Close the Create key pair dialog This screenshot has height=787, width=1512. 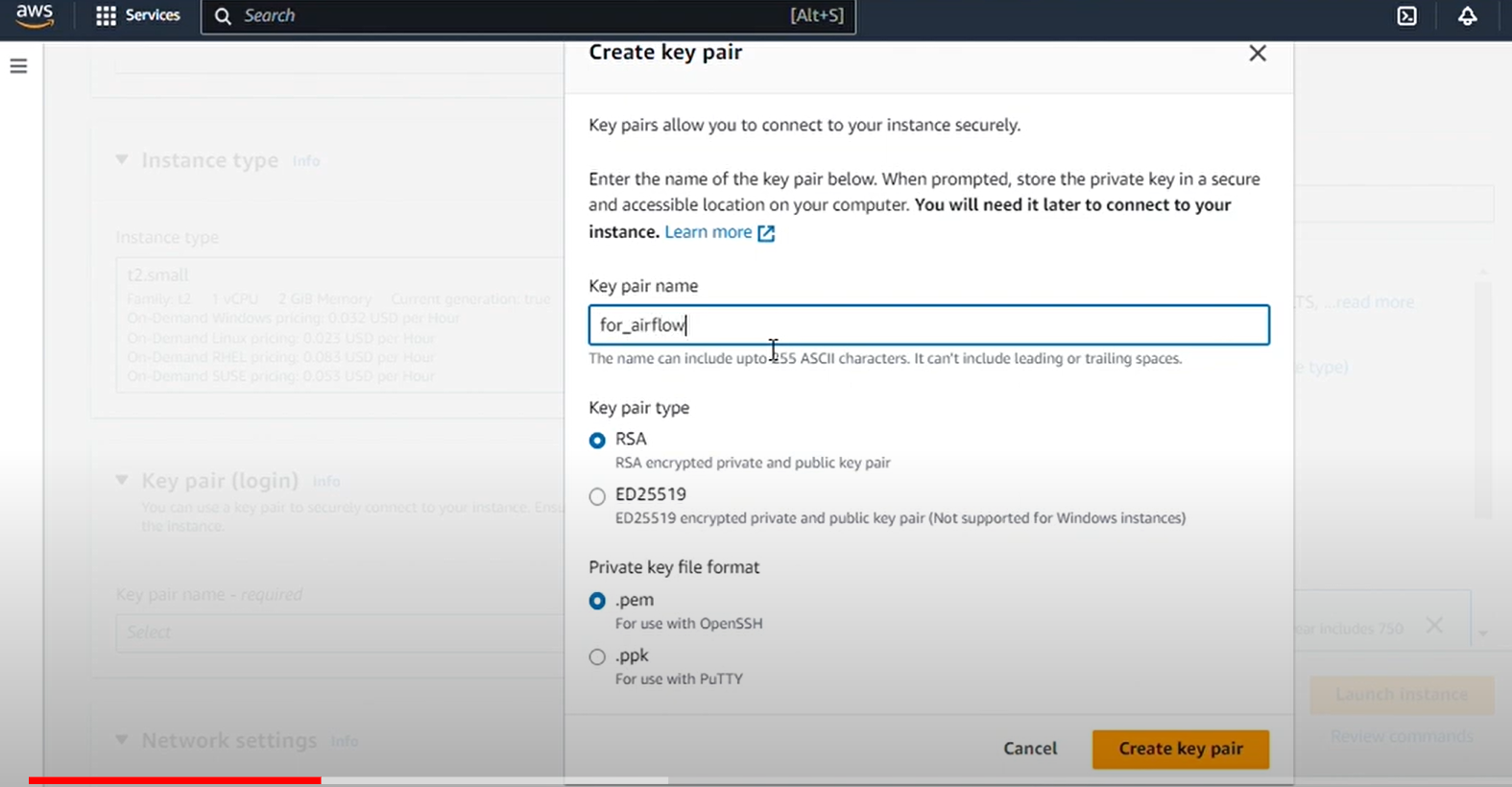pos(1257,54)
